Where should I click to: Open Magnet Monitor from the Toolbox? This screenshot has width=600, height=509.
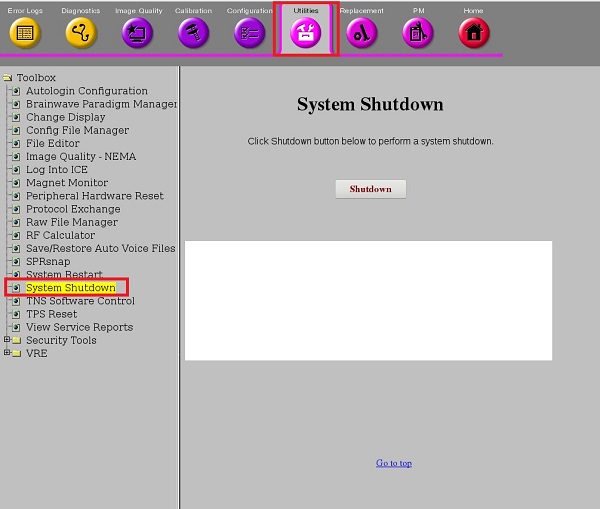pos(67,183)
